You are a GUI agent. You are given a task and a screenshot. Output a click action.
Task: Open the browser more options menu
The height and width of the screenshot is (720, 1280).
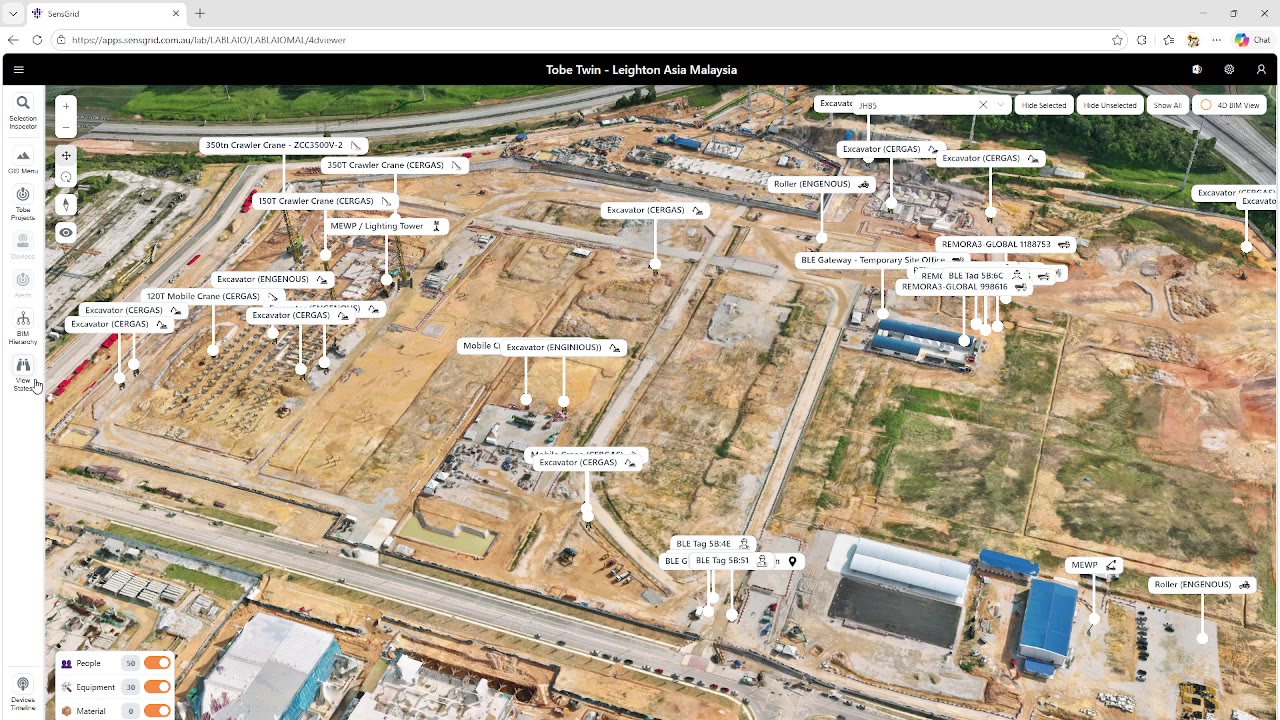pyautogui.click(x=1216, y=40)
